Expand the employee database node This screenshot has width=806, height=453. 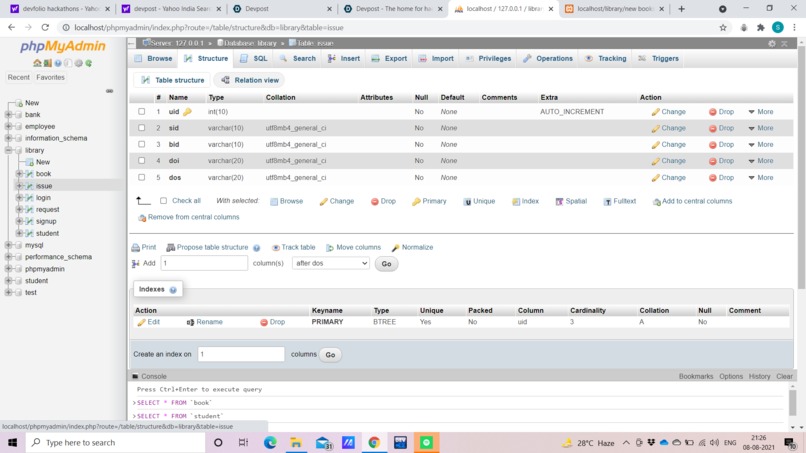click(x=8, y=126)
